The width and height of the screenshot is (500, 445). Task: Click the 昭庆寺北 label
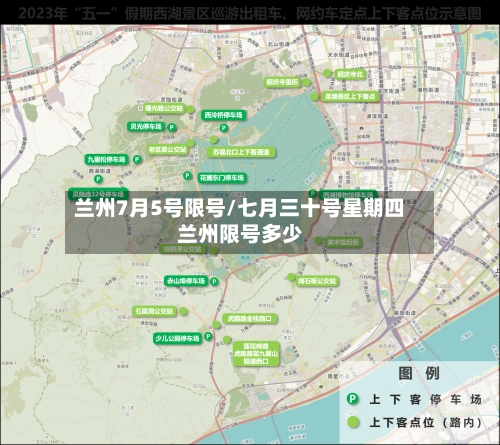pos(350,74)
